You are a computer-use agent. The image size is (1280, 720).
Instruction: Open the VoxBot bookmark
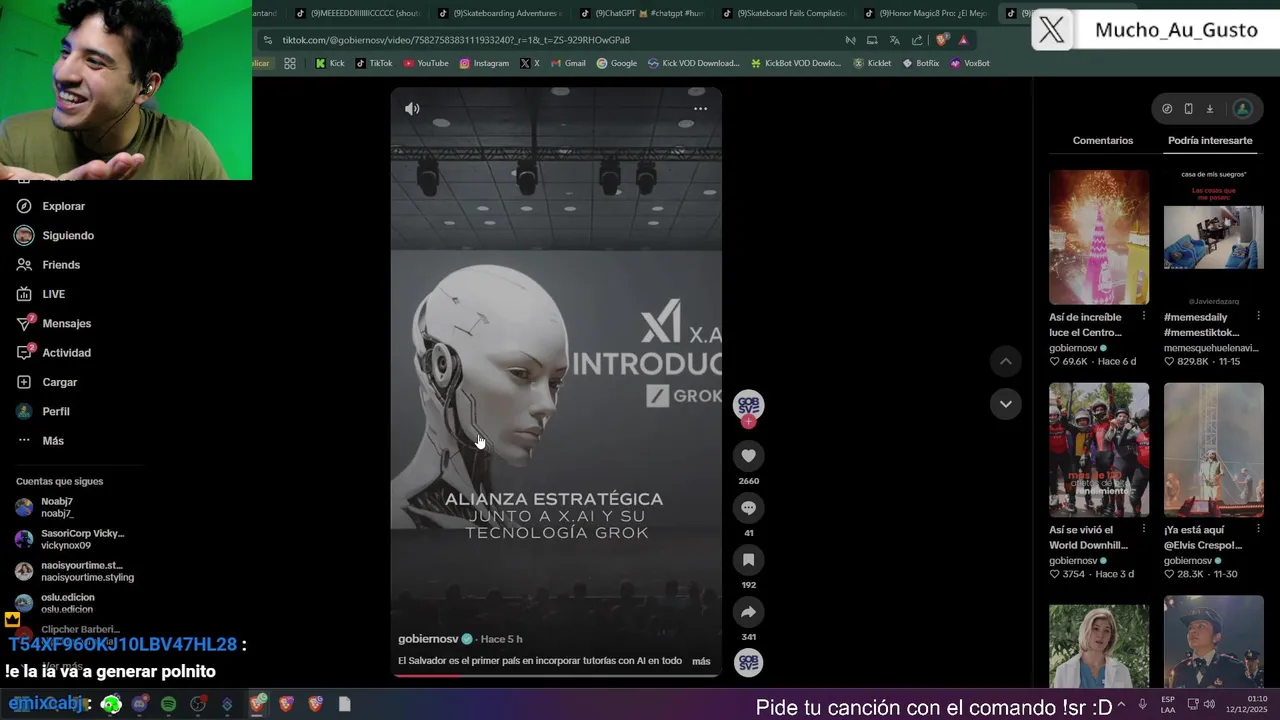(x=970, y=63)
